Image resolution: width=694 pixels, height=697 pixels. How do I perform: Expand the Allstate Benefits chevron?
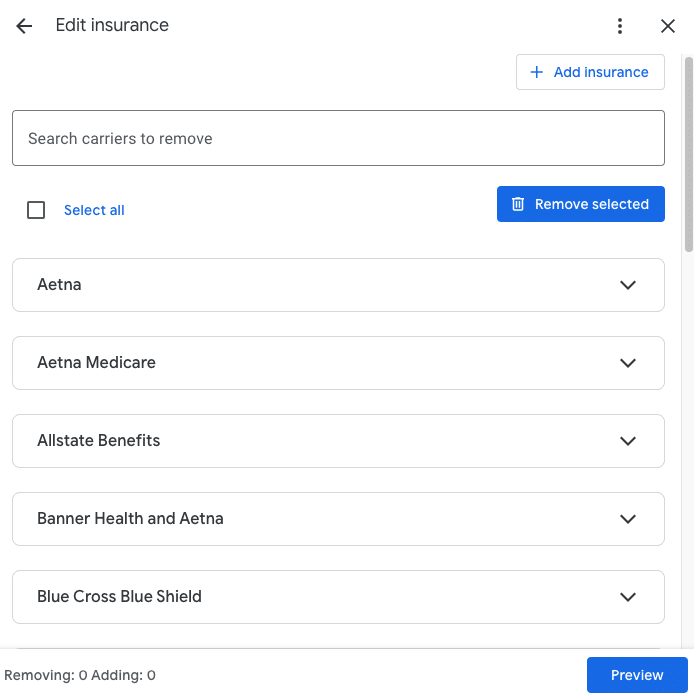[x=628, y=441]
